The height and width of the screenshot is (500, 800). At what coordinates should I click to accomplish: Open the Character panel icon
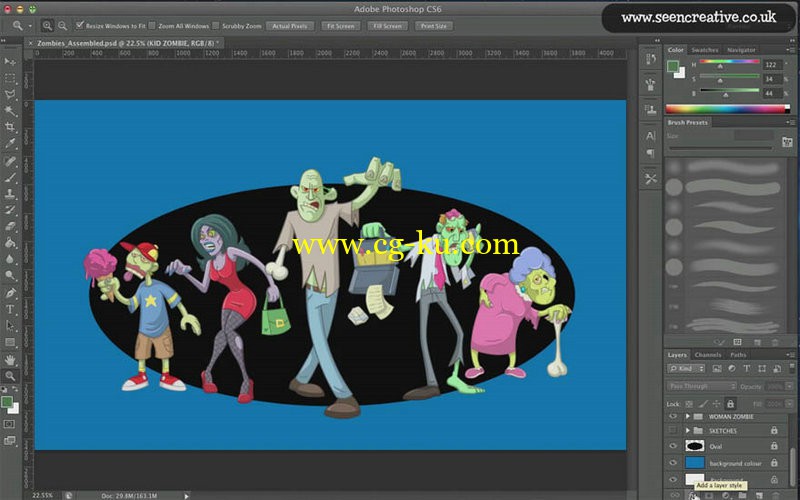click(651, 136)
